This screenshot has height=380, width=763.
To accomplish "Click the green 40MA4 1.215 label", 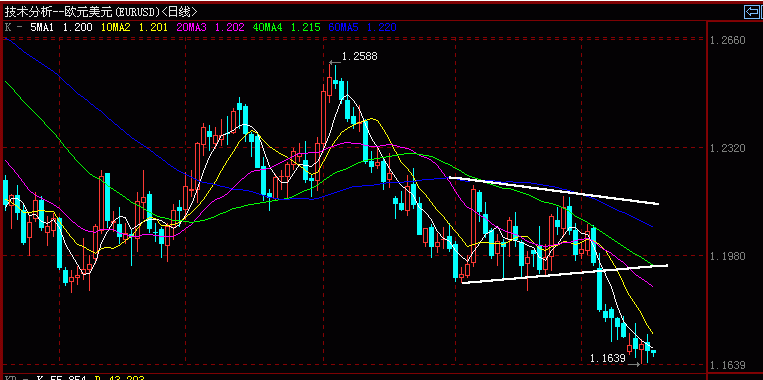I will (x=287, y=28).
